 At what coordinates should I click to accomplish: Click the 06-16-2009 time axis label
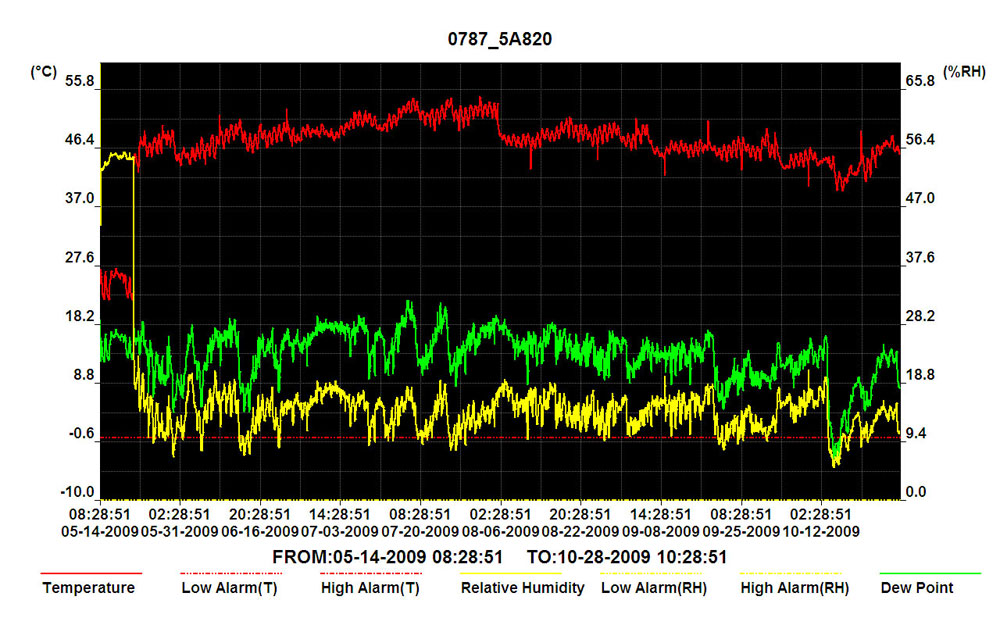coord(260,531)
